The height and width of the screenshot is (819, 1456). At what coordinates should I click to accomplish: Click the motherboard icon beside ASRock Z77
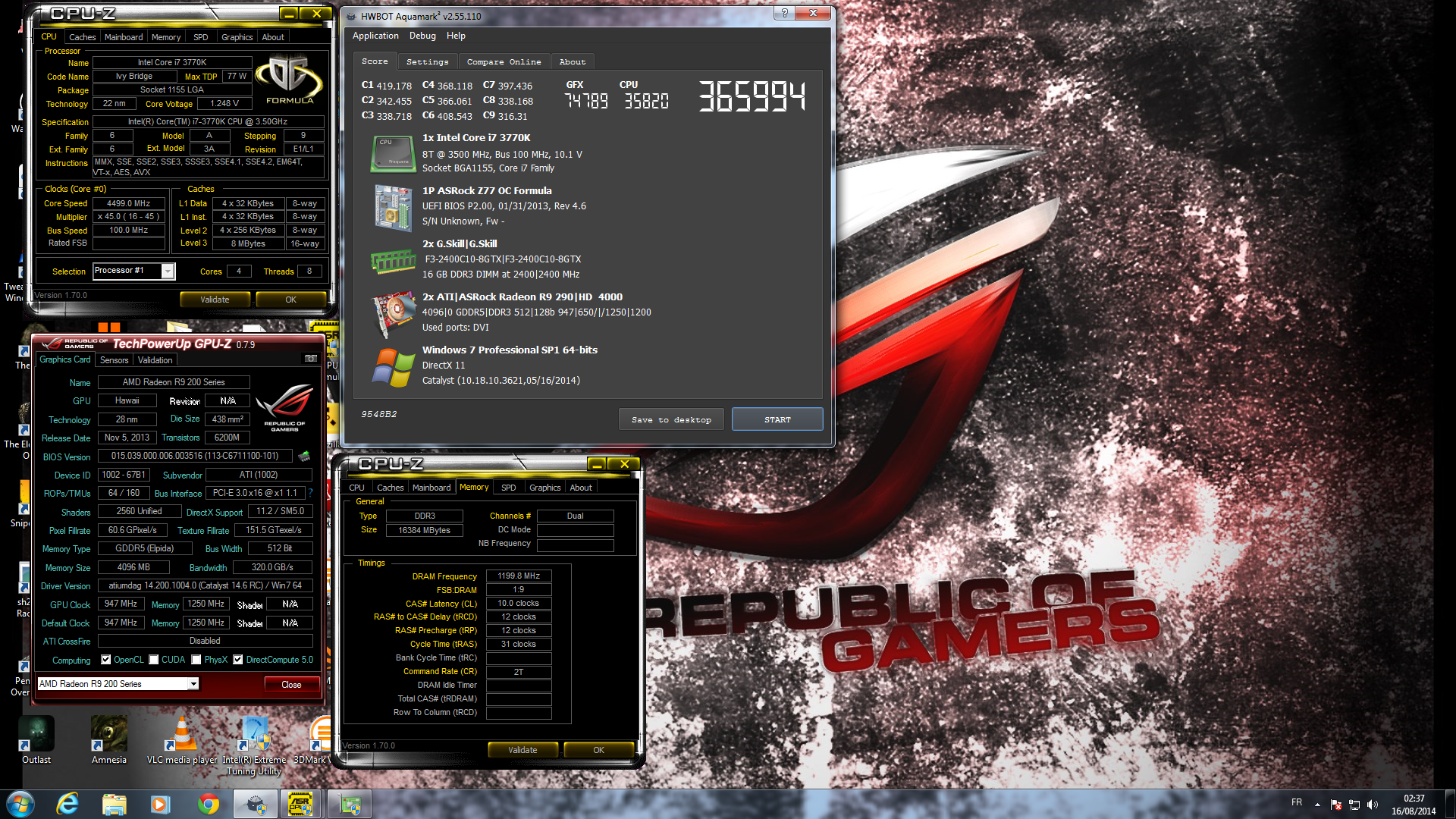(393, 208)
